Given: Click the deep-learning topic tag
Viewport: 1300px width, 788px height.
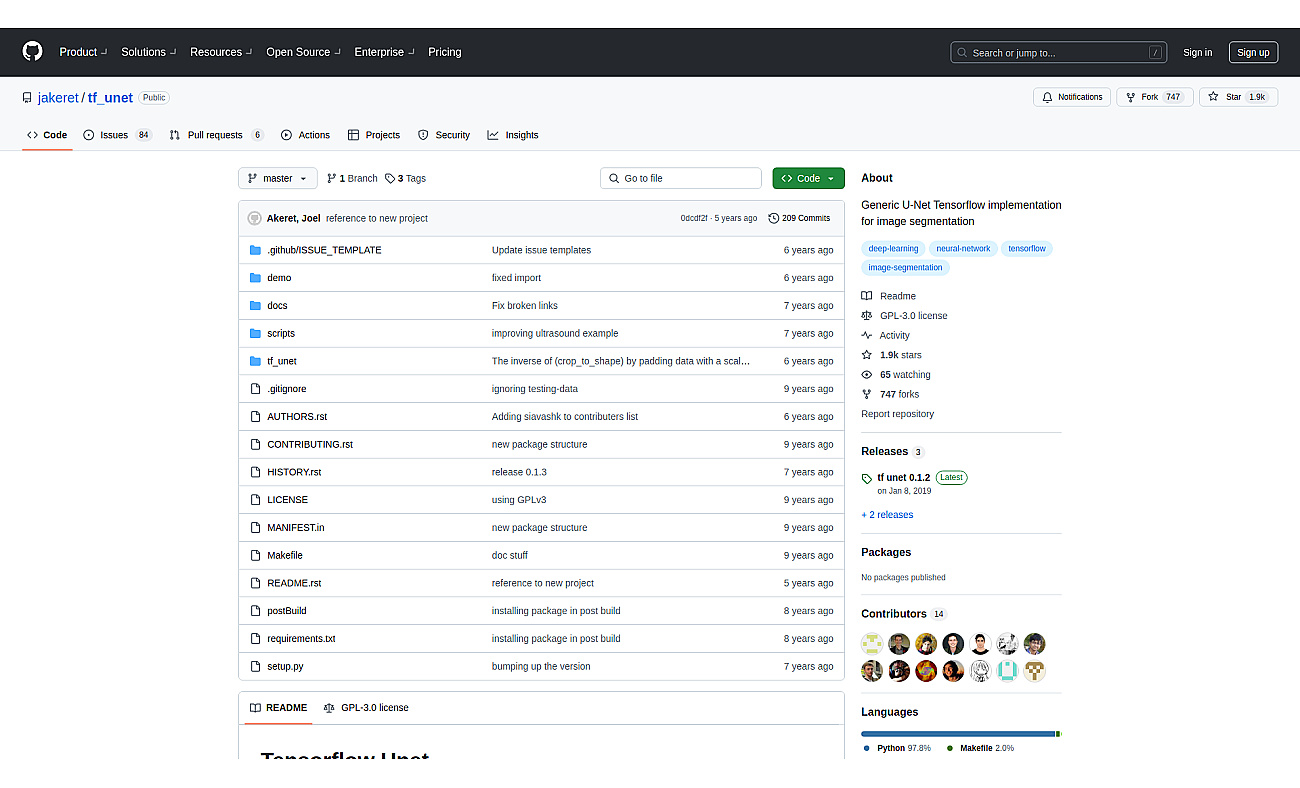Looking at the screenshot, I should 893,249.
